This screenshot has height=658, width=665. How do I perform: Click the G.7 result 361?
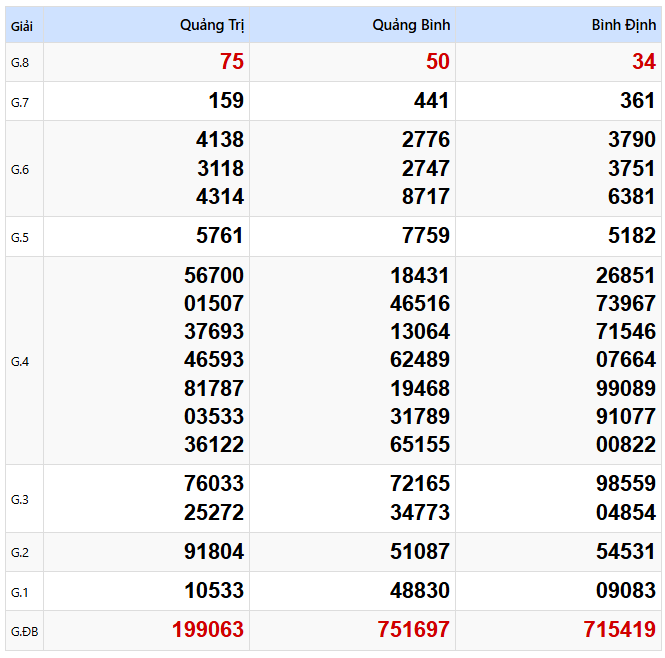tap(637, 101)
